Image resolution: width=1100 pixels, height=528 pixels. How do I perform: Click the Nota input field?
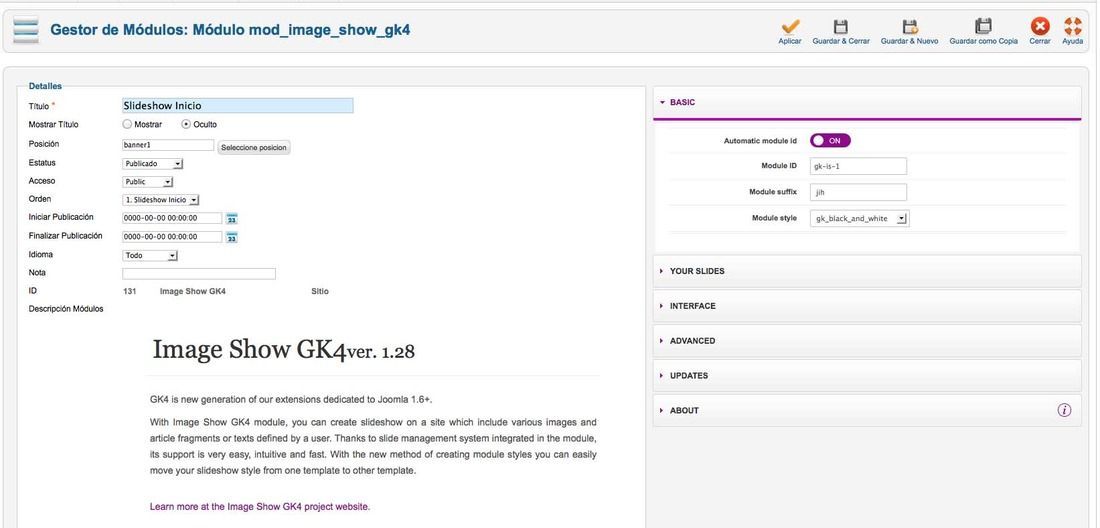pos(199,273)
